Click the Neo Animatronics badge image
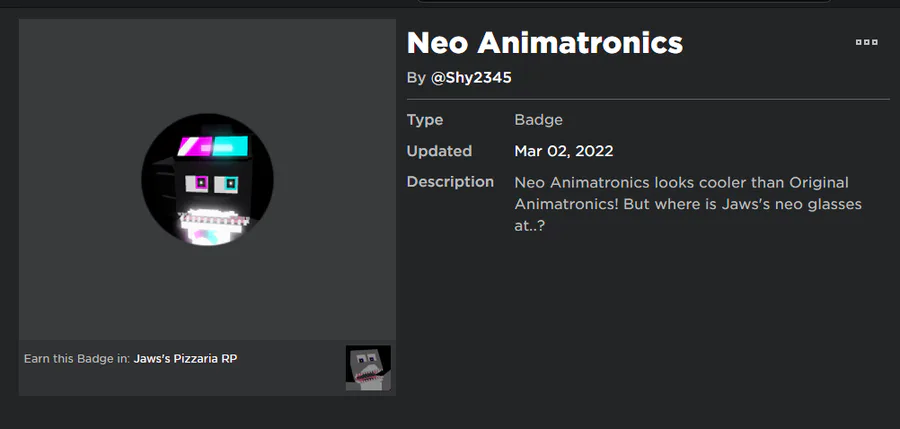Screen dimensions: 900x429 pyautogui.click(x=207, y=181)
